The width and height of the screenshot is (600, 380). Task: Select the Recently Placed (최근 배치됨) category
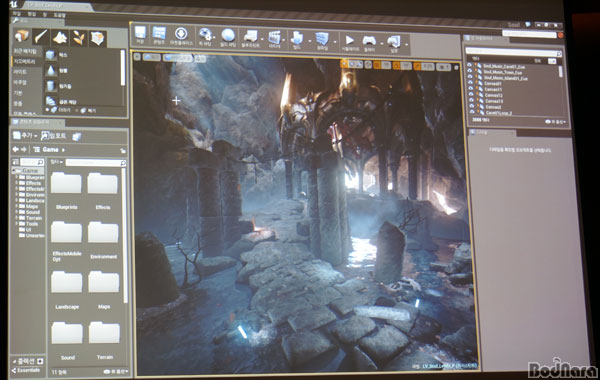pyautogui.click(x=26, y=51)
